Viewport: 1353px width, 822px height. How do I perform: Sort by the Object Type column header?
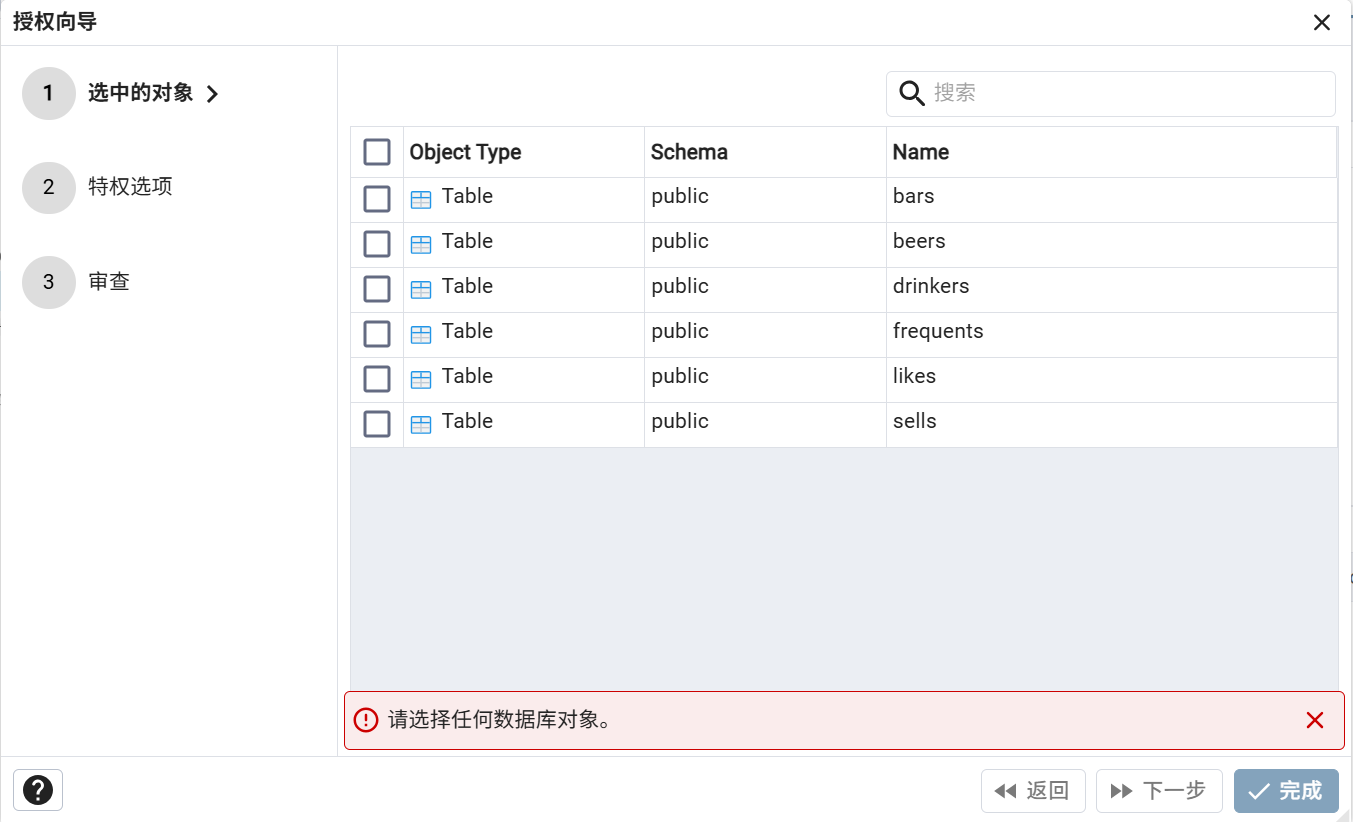(x=465, y=152)
